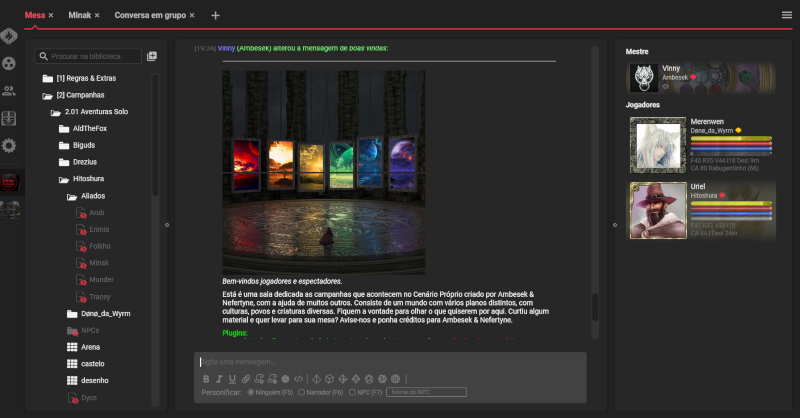Click the Procurar na biblioteca search field

click(x=88, y=56)
